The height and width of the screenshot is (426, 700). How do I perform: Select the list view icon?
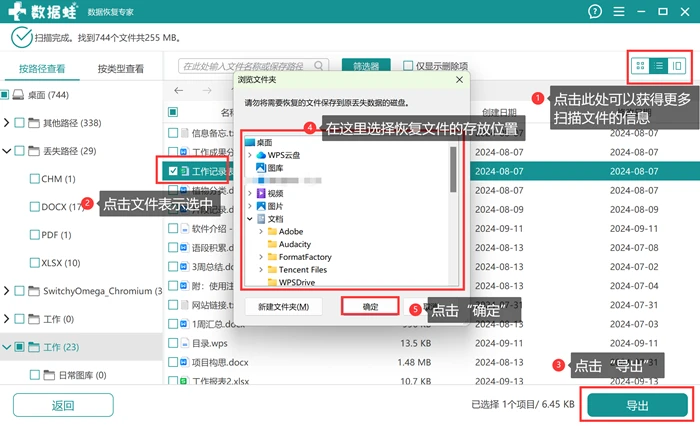659,66
